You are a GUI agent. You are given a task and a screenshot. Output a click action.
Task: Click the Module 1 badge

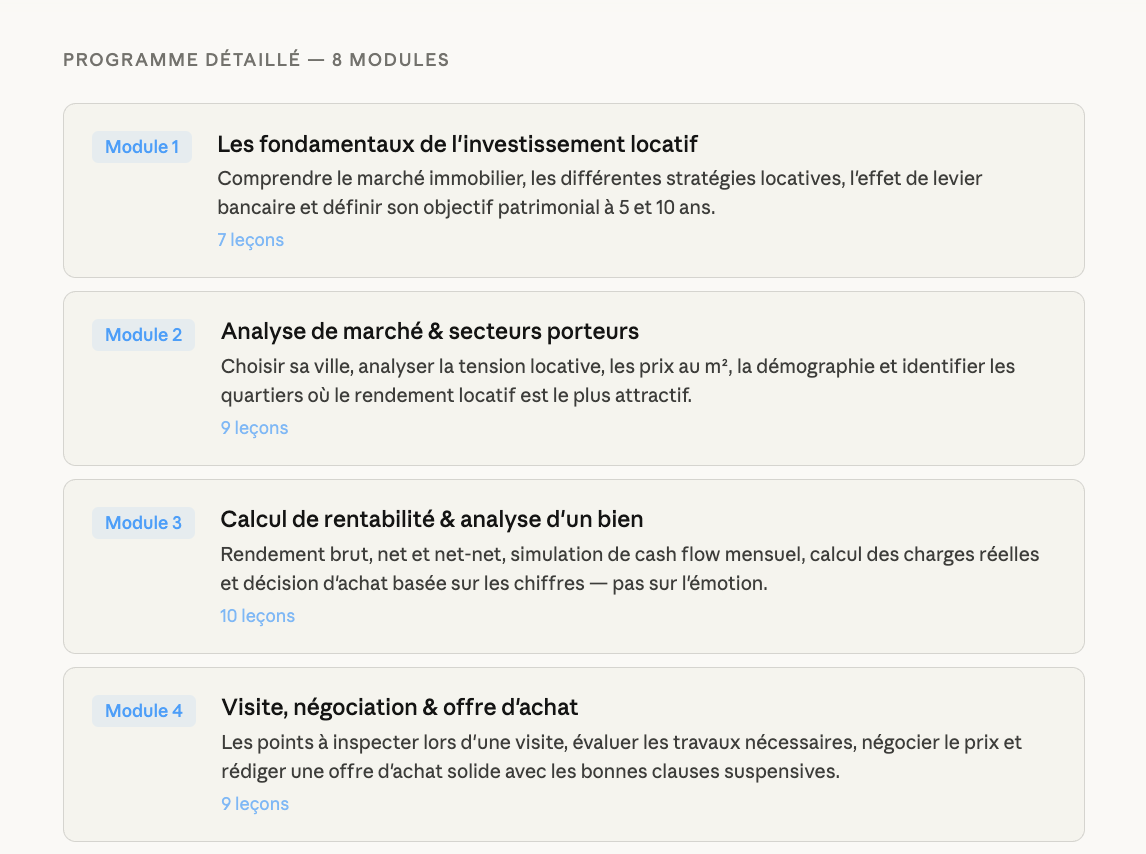142,147
